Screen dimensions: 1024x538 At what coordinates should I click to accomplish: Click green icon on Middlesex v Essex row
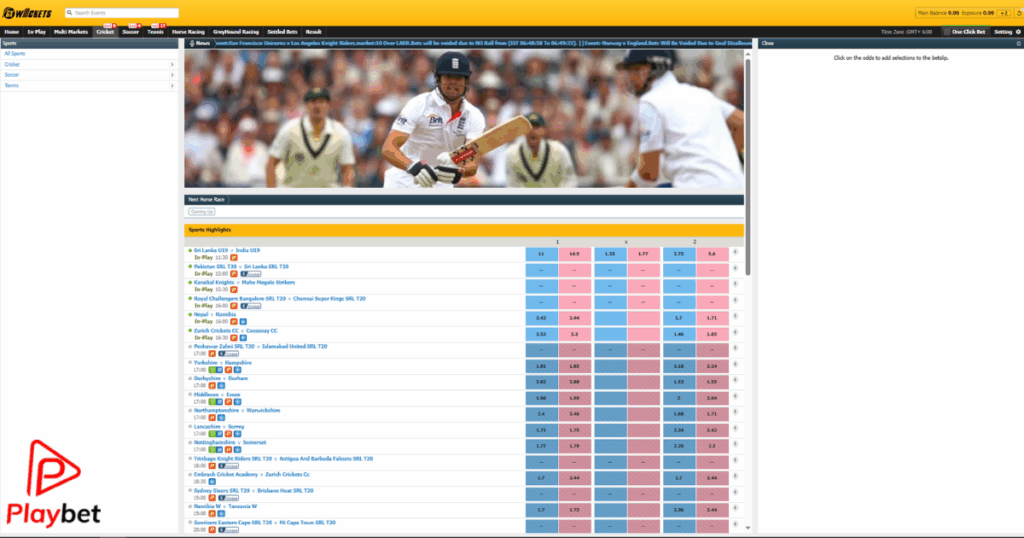pyautogui.click(x=212, y=402)
